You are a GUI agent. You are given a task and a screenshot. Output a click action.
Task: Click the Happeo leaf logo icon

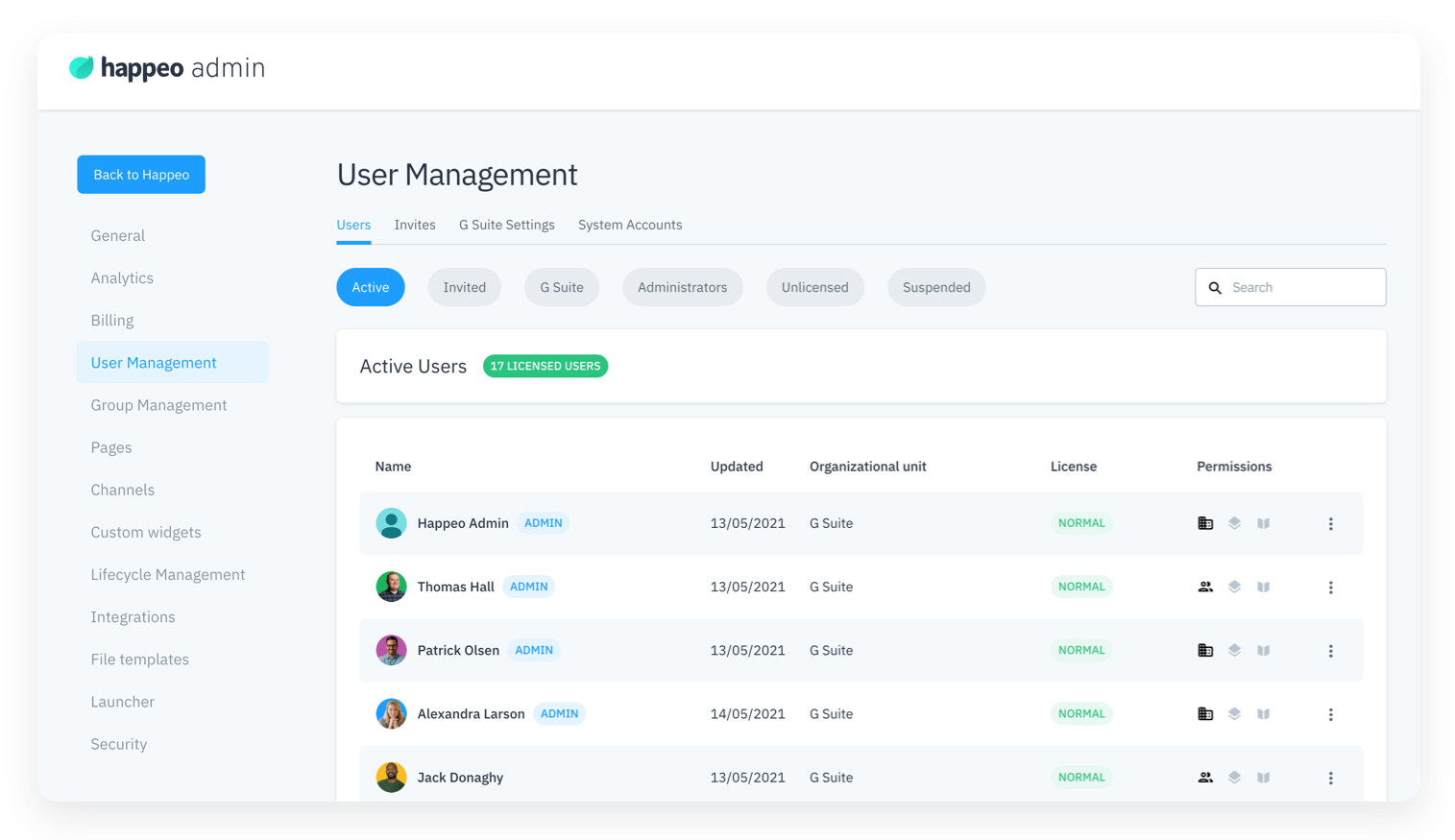point(82,67)
